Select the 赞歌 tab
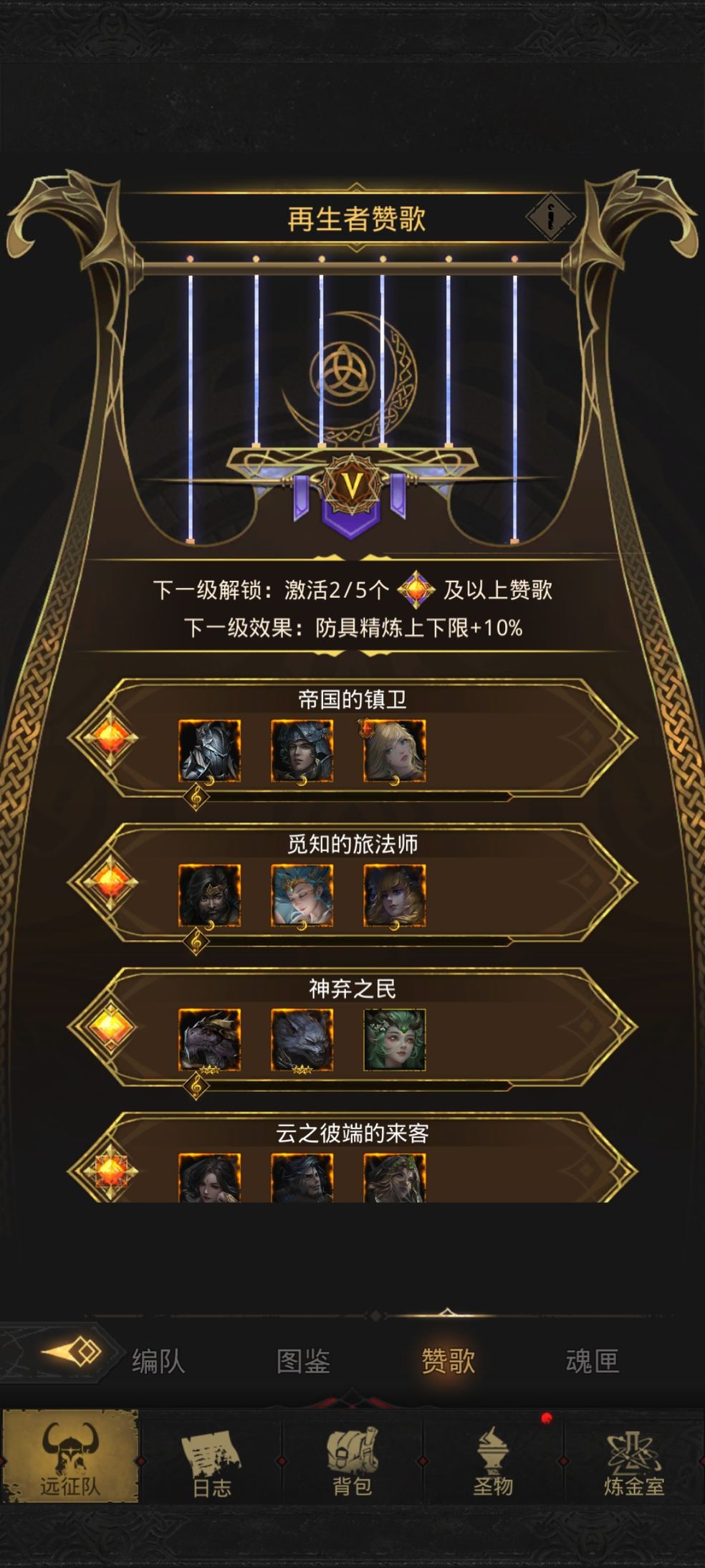This screenshot has width=705, height=1568. [x=448, y=1361]
